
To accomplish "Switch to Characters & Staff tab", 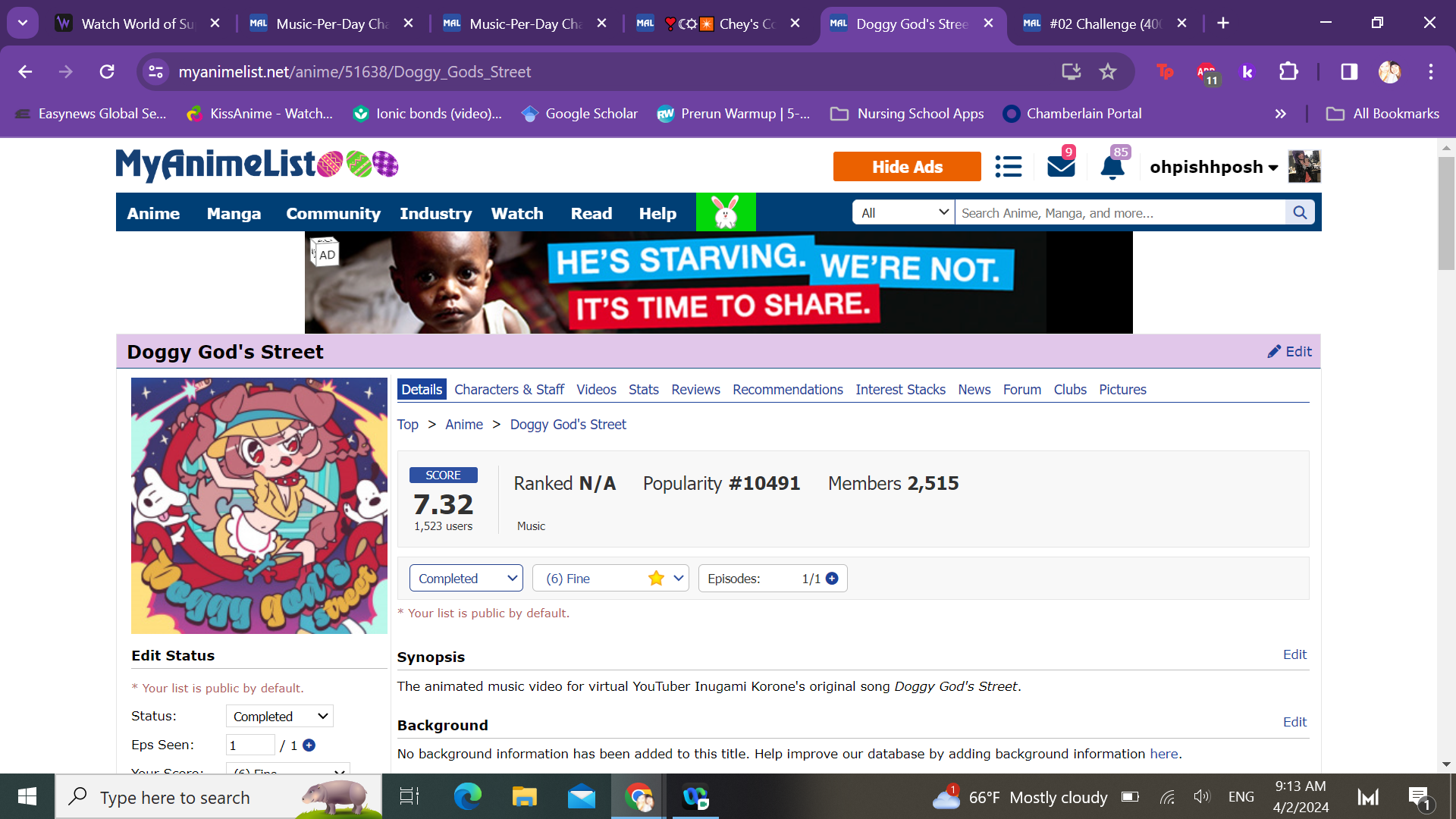I will click(509, 389).
